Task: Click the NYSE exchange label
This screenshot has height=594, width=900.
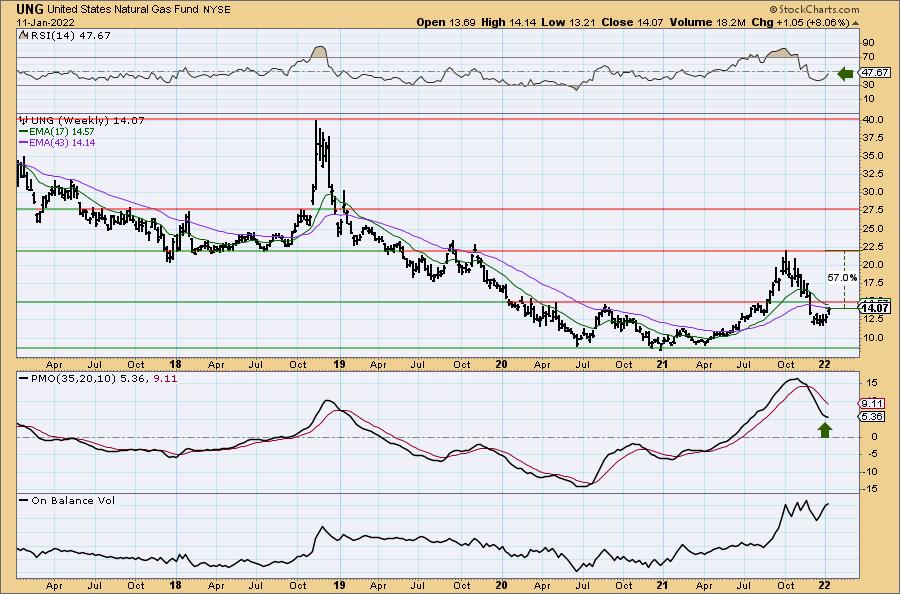Action: tap(216, 10)
